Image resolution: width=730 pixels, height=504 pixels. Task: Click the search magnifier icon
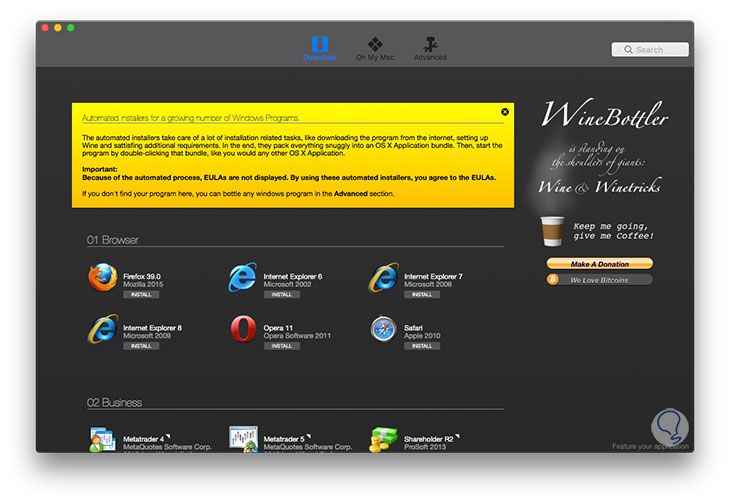(x=628, y=49)
